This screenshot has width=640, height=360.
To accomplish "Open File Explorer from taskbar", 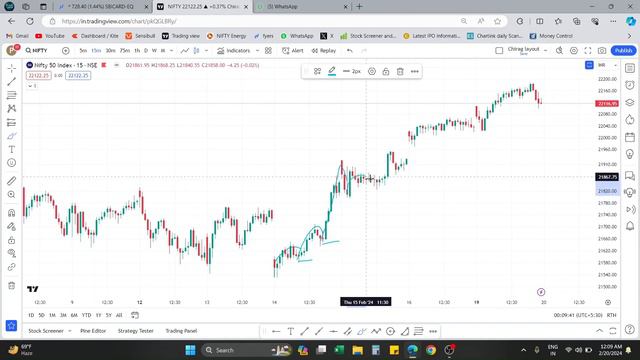I will [x=358, y=350].
